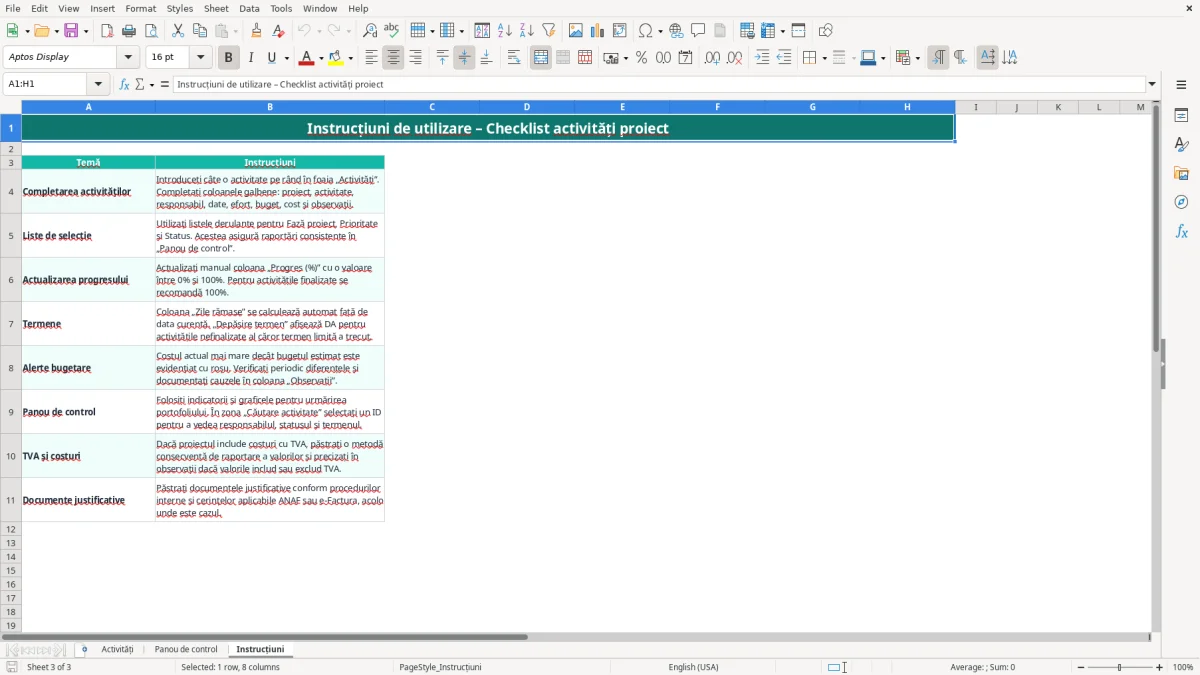Expand the formula bar
The width and height of the screenshot is (1200, 675).
pyautogui.click(x=1152, y=85)
